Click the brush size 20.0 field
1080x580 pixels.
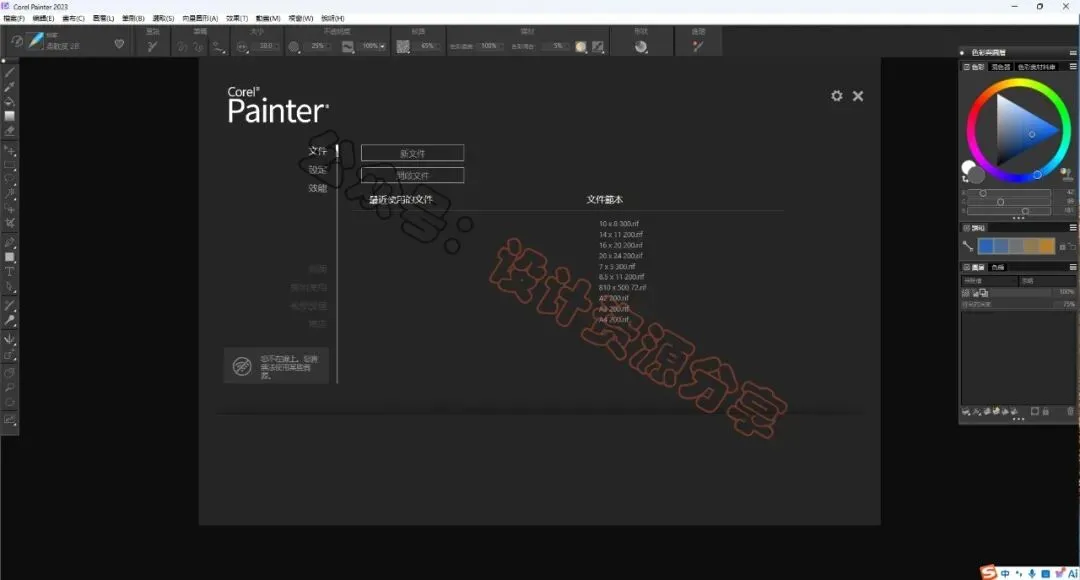coord(266,46)
